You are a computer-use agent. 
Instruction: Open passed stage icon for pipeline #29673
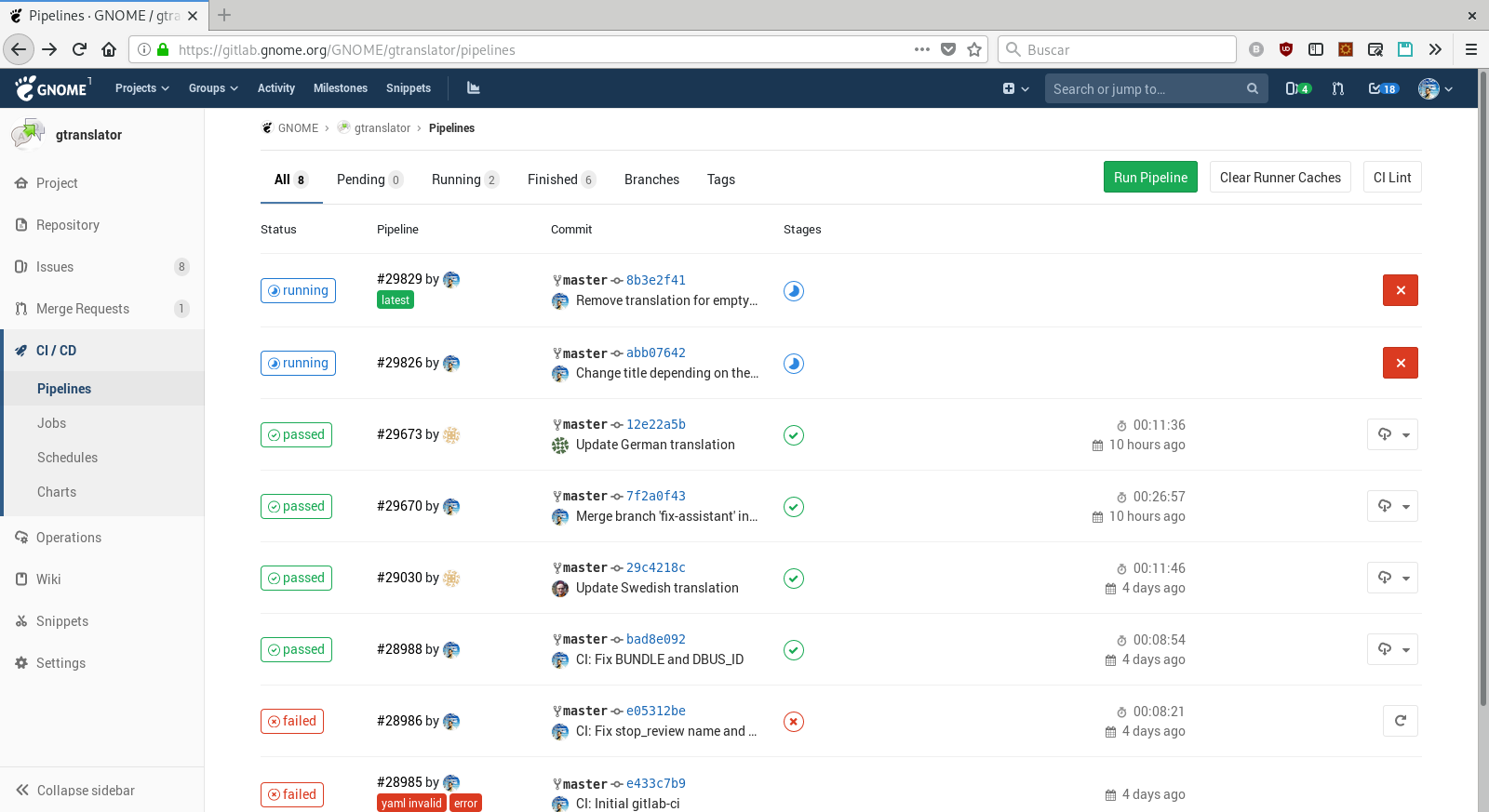click(794, 435)
